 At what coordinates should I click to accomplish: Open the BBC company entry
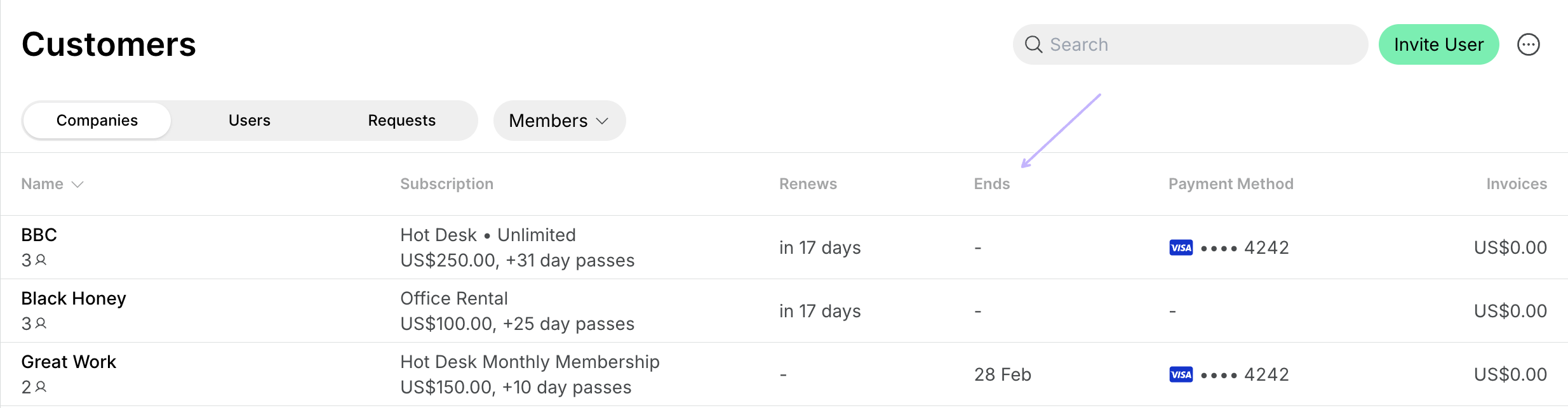pos(39,235)
